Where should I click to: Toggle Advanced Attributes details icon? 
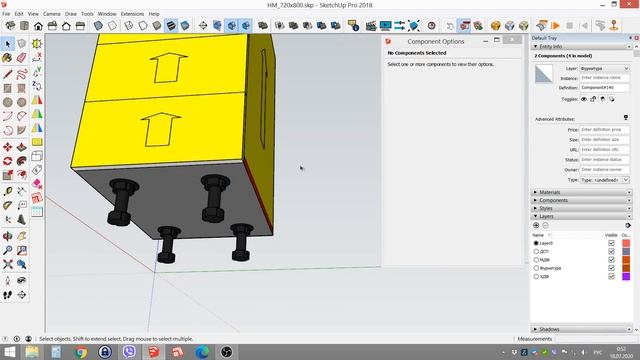(x=625, y=118)
